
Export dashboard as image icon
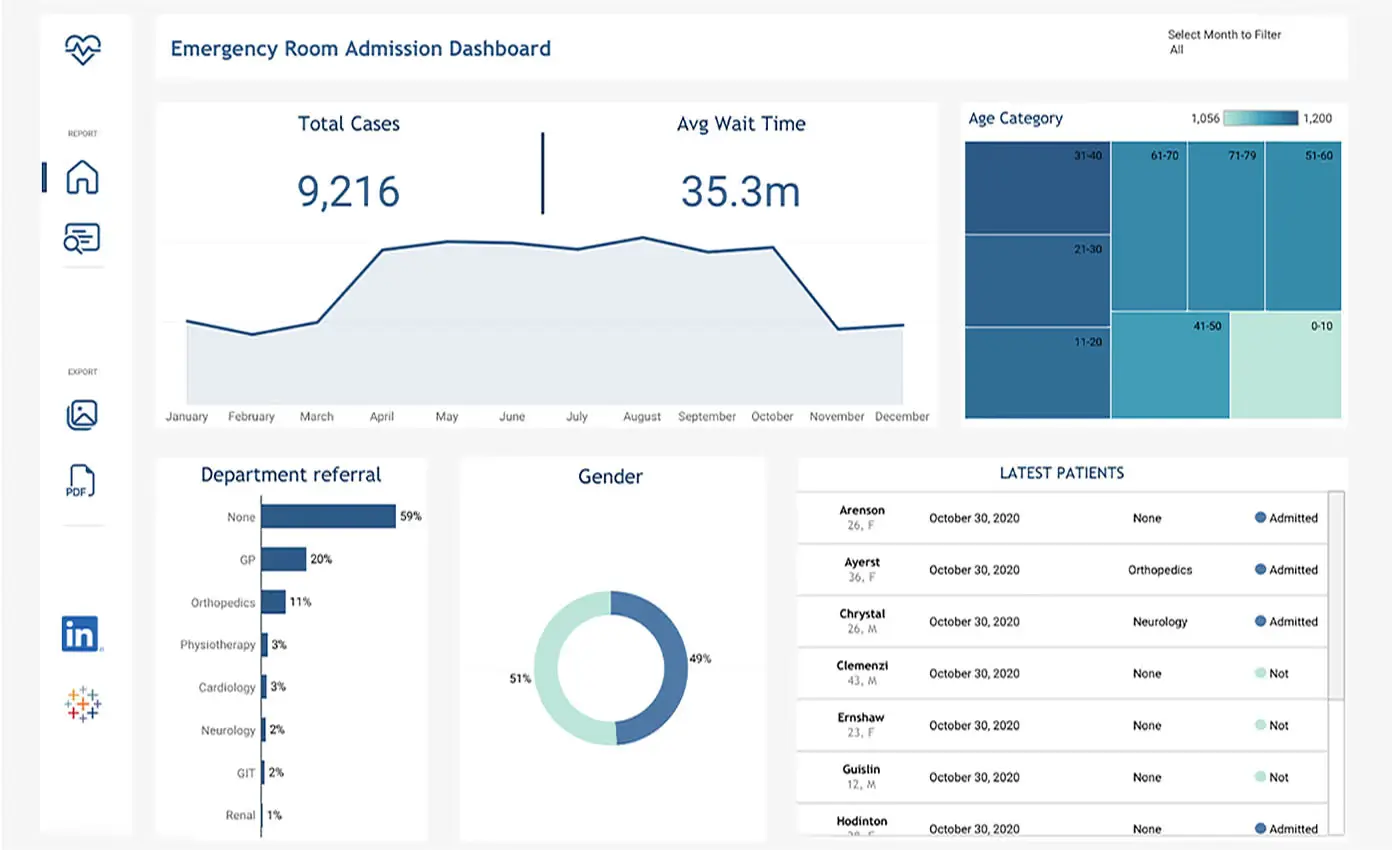(x=82, y=414)
